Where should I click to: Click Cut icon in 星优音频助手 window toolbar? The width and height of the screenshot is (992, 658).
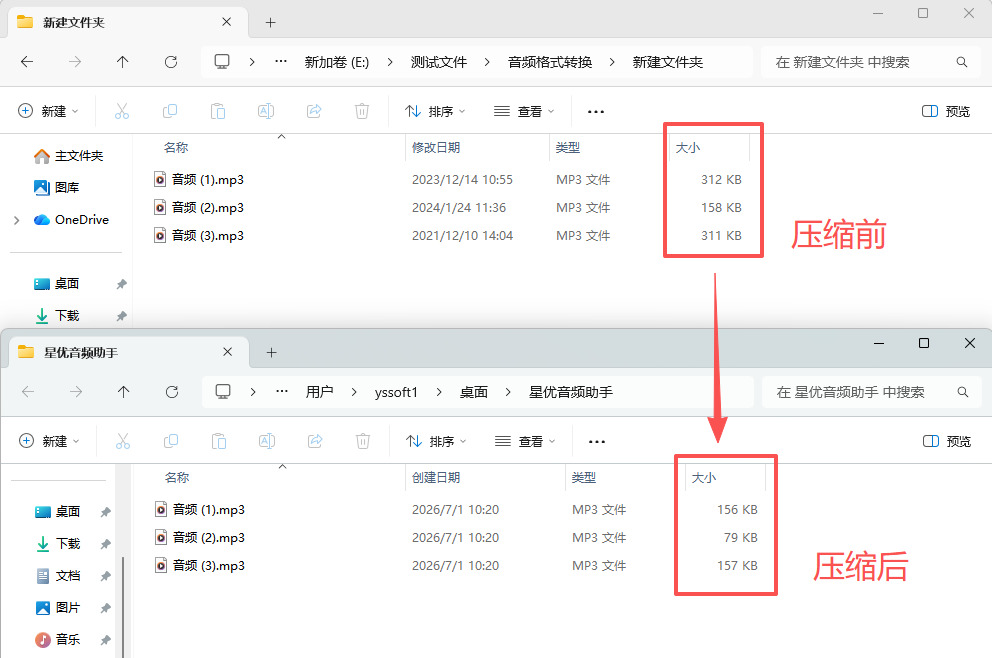pos(123,441)
